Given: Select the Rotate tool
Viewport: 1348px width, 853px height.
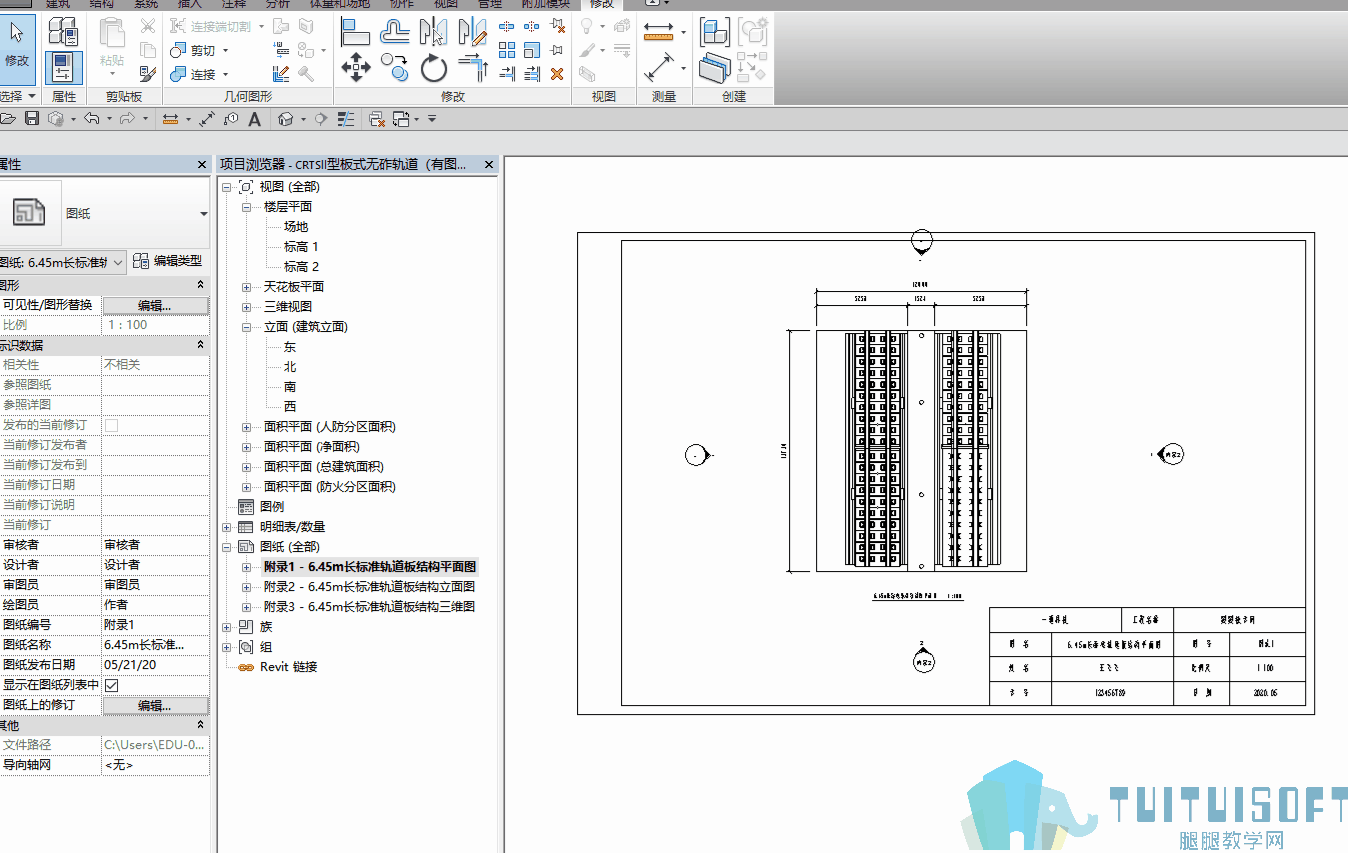Looking at the screenshot, I should (433, 68).
